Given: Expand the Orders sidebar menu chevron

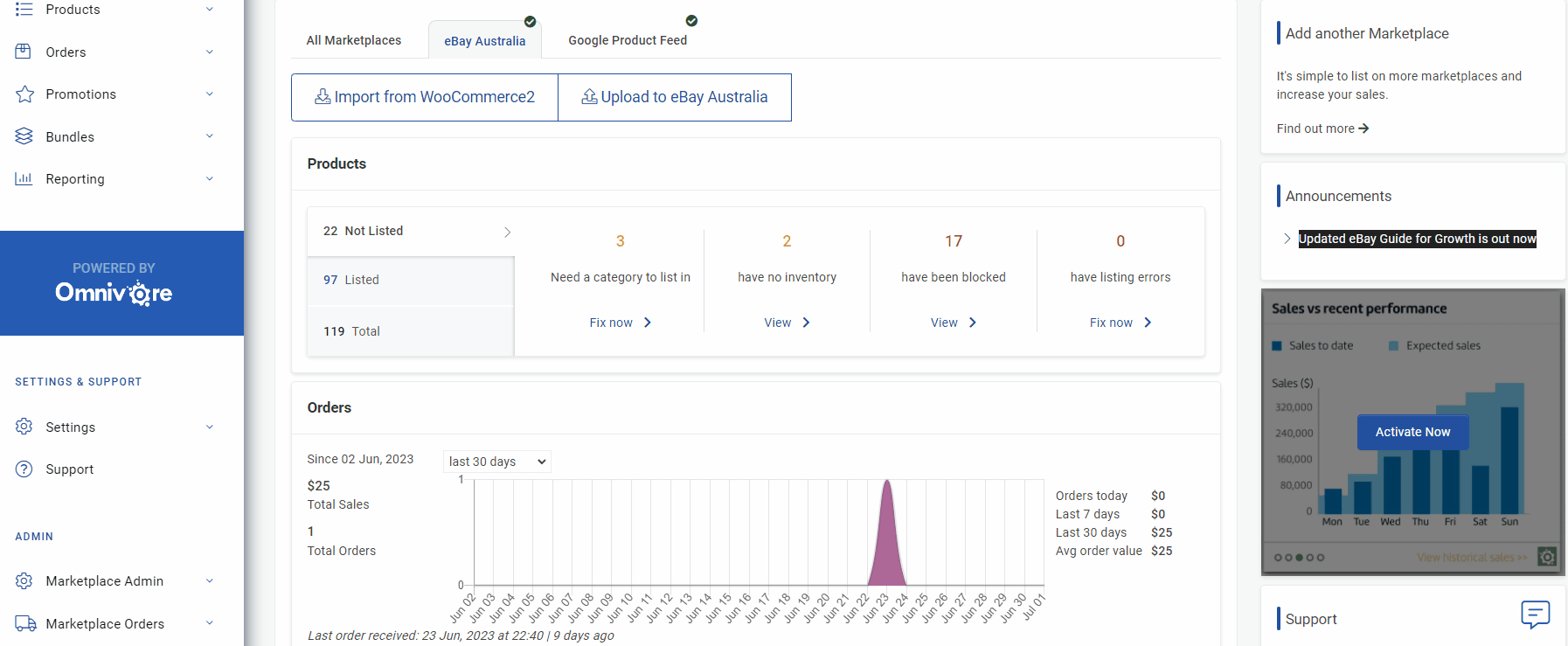Looking at the screenshot, I should click(x=210, y=52).
